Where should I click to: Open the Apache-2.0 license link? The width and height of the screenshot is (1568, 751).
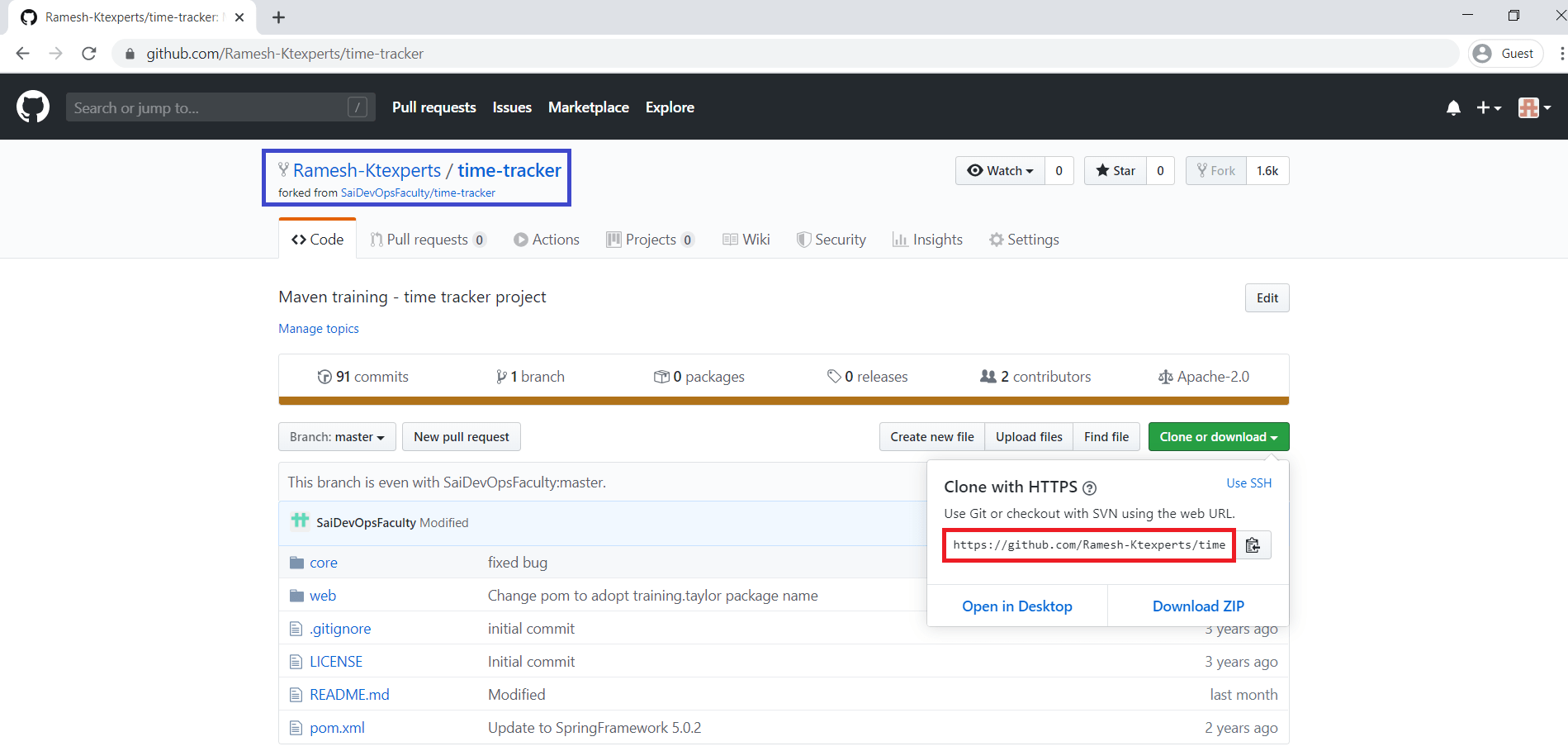point(1204,377)
